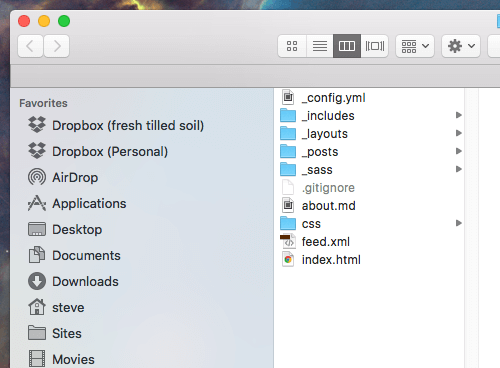Switch Finder to list view
Viewport: 500px width, 368px height.
[x=320, y=46]
